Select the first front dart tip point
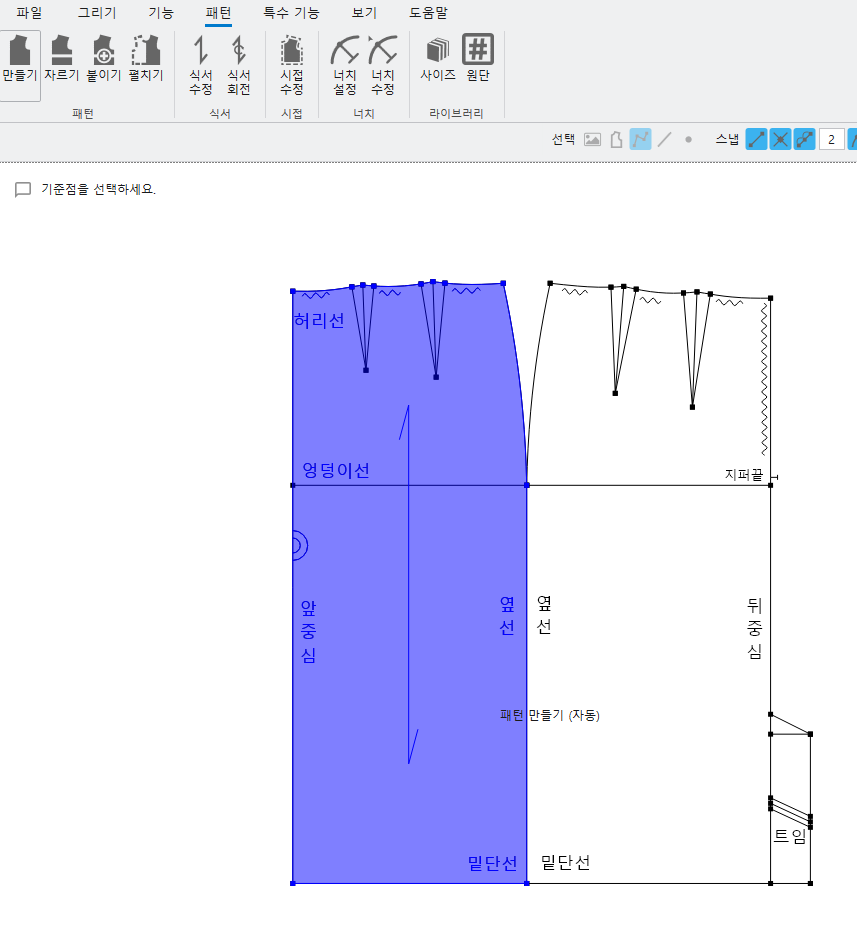This screenshot has height=931, width=857. pos(366,370)
